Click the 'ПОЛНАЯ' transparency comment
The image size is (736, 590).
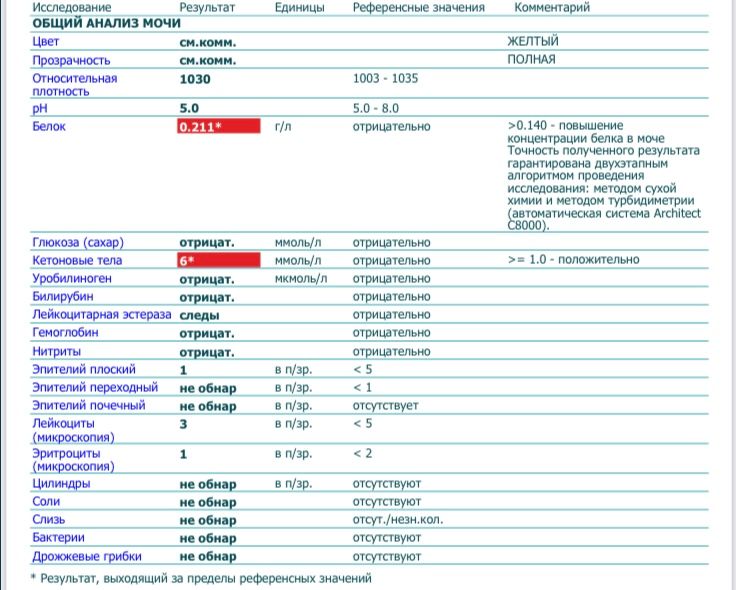[x=531, y=60]
